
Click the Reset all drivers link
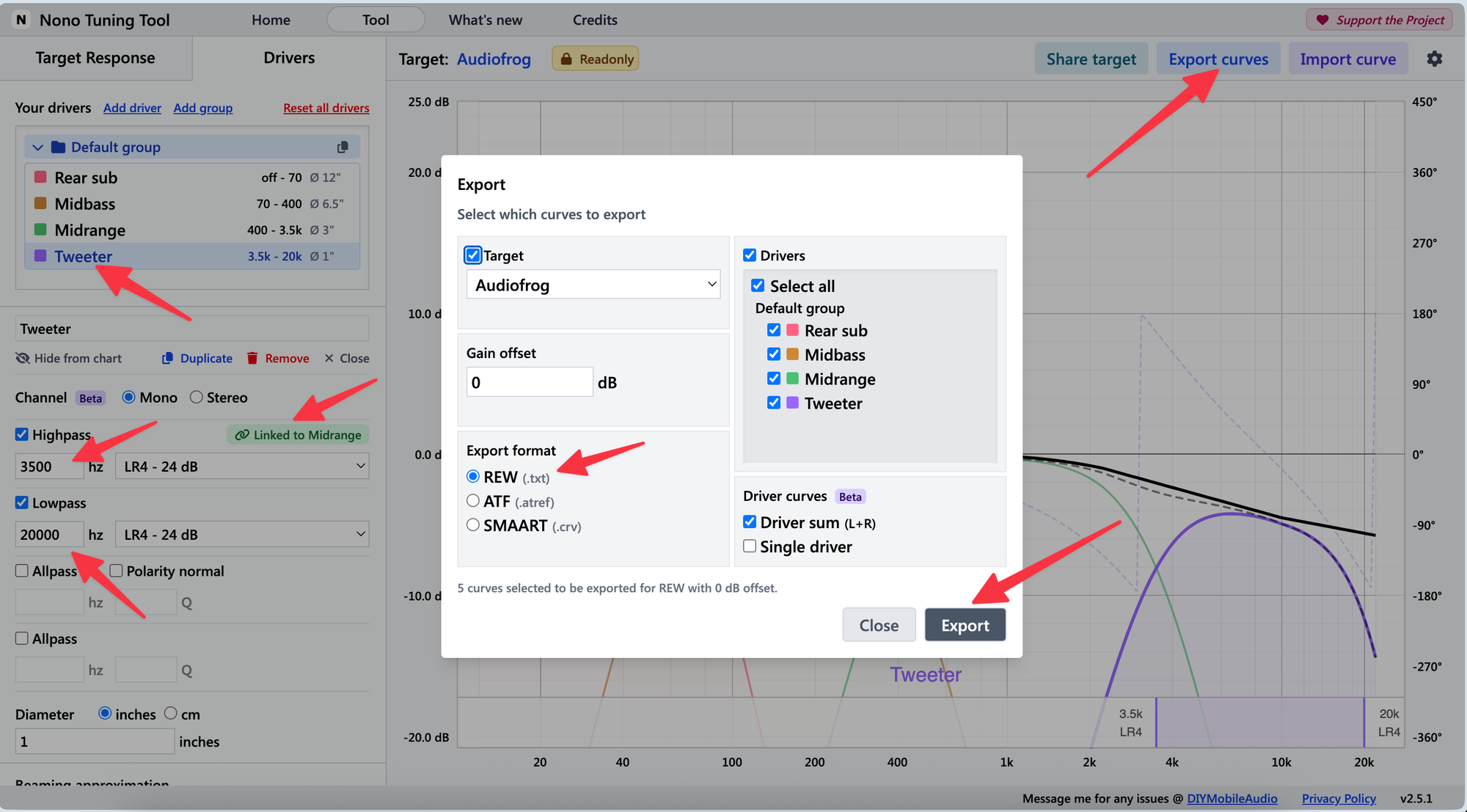click(x=326, y=108)
